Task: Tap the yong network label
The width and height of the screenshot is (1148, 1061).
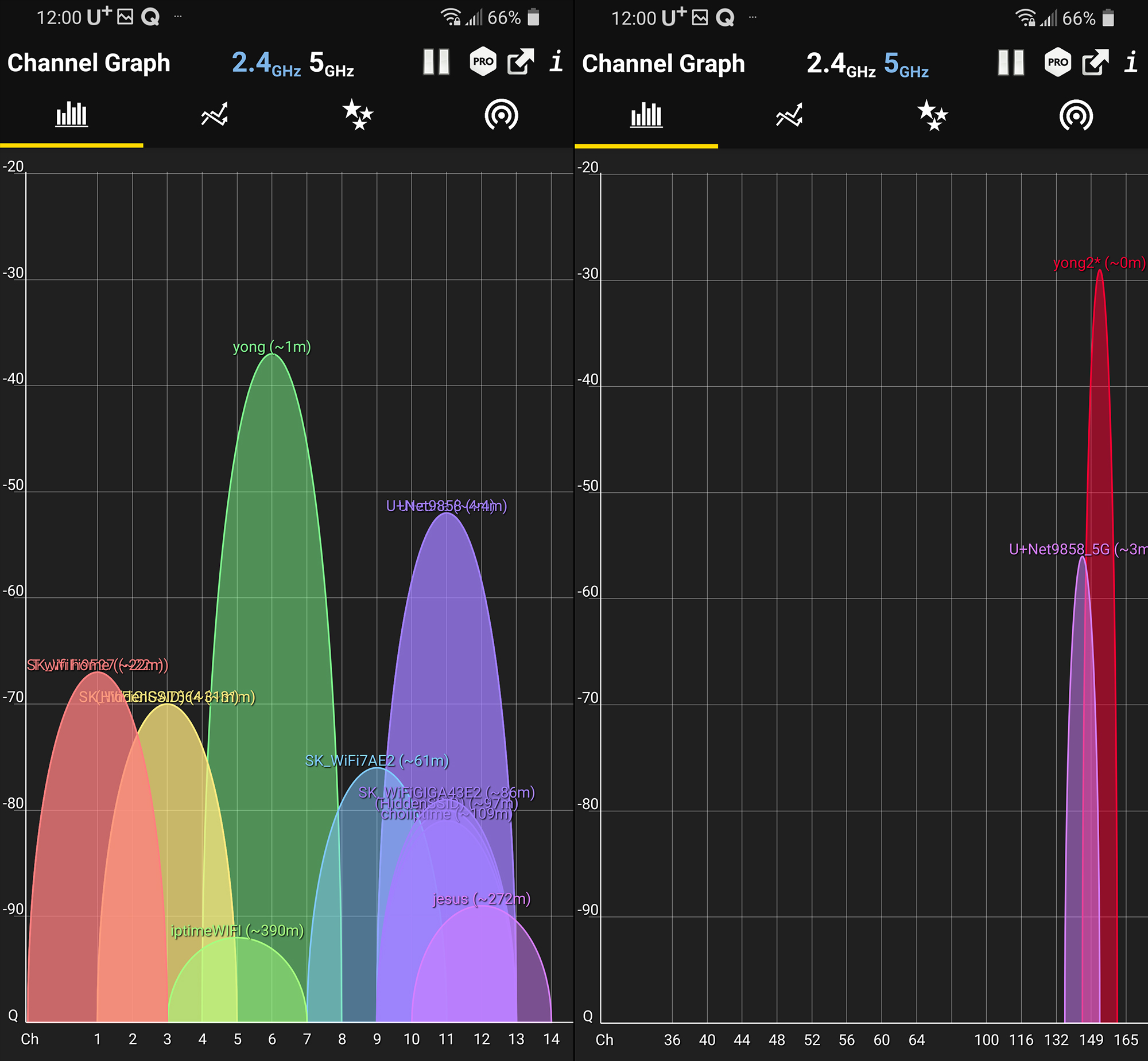Action: coord(272,347)
